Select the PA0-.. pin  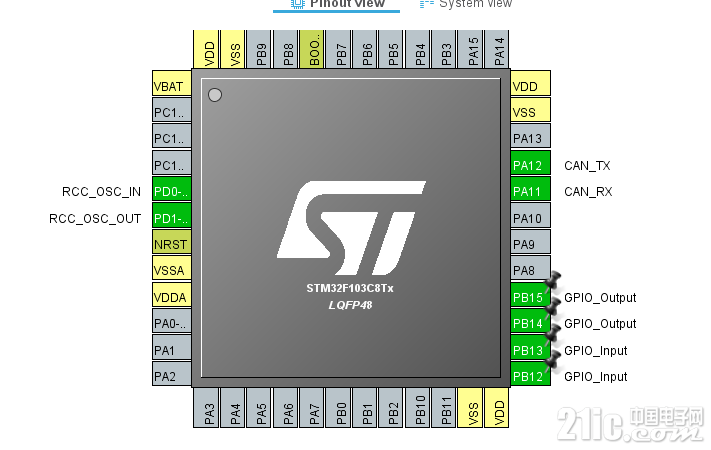(171, 321)
